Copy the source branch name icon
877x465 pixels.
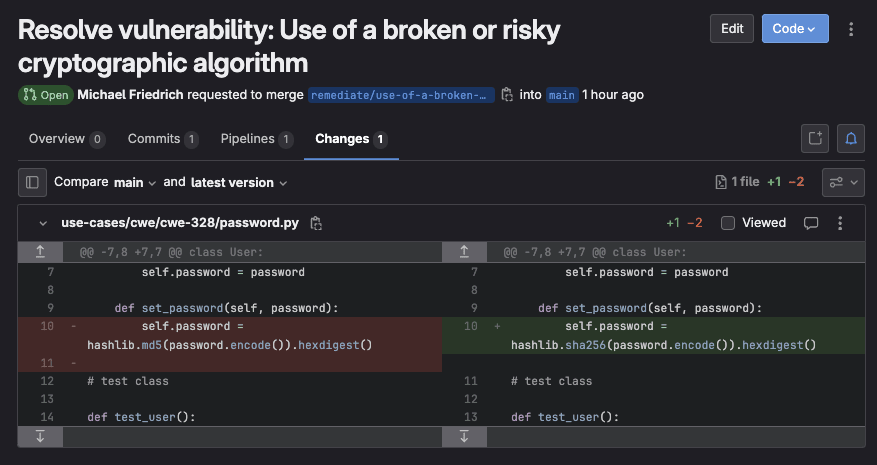tap(507, 95)
